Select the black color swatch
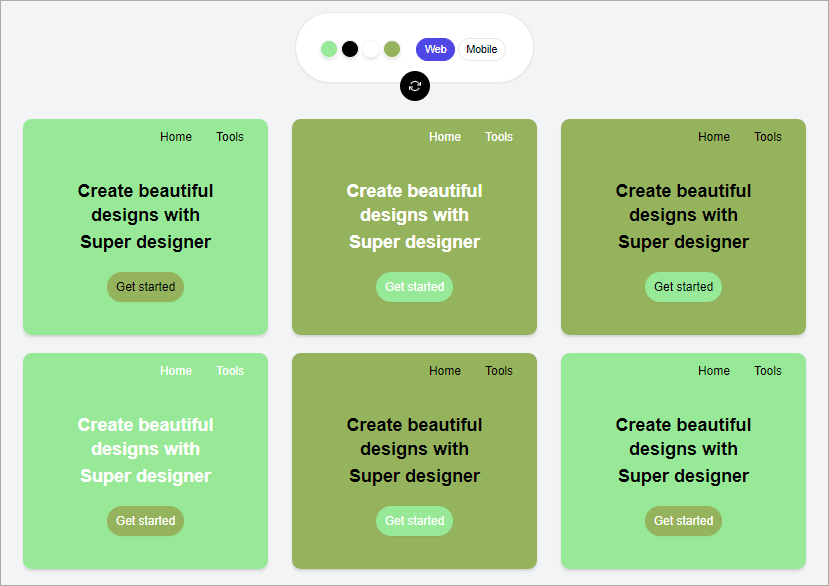Viewport: 829px width, 586px height. tap(350, 48)
